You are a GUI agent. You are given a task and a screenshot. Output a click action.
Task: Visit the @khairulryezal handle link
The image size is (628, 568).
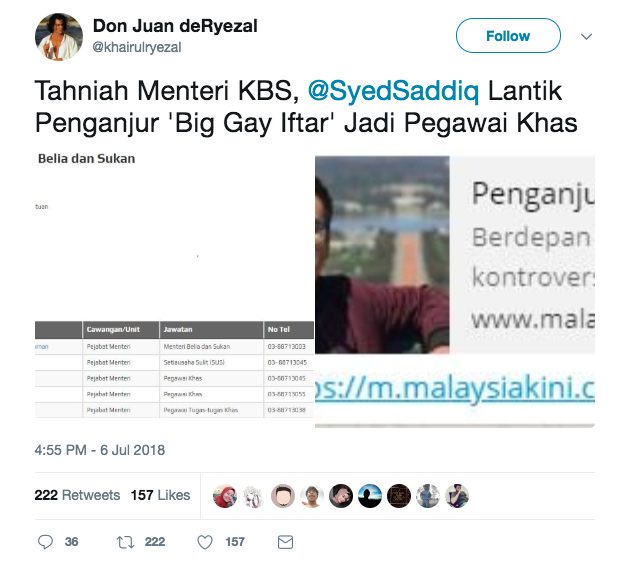[x=137, y=47]
